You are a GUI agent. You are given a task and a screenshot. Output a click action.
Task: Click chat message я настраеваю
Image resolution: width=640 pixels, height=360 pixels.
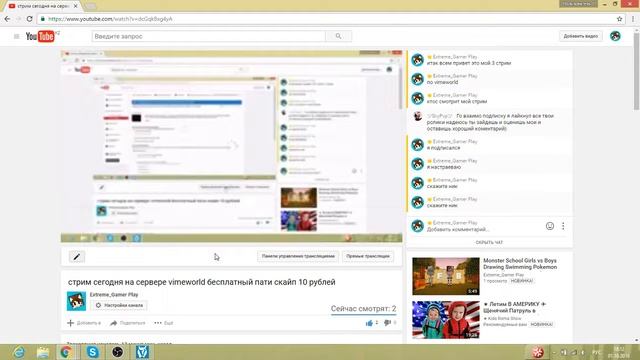[444, 167]
